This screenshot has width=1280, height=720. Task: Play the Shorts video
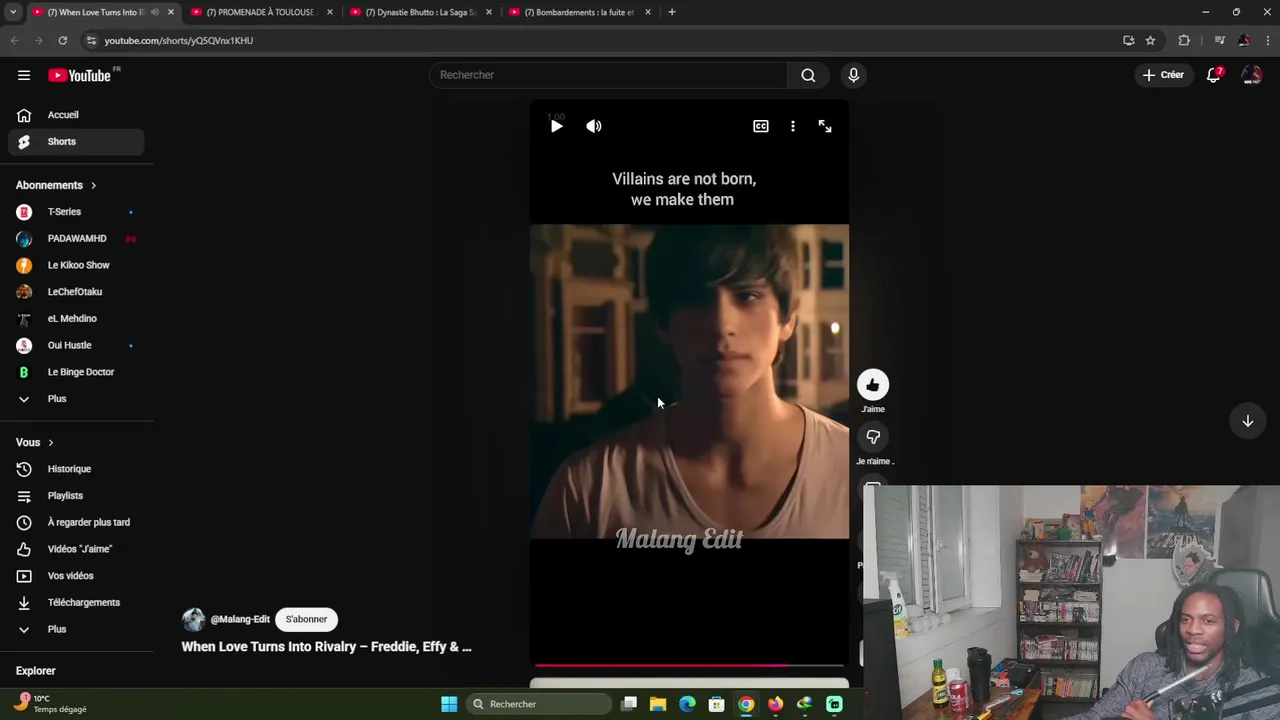click(x=557, y=126)
